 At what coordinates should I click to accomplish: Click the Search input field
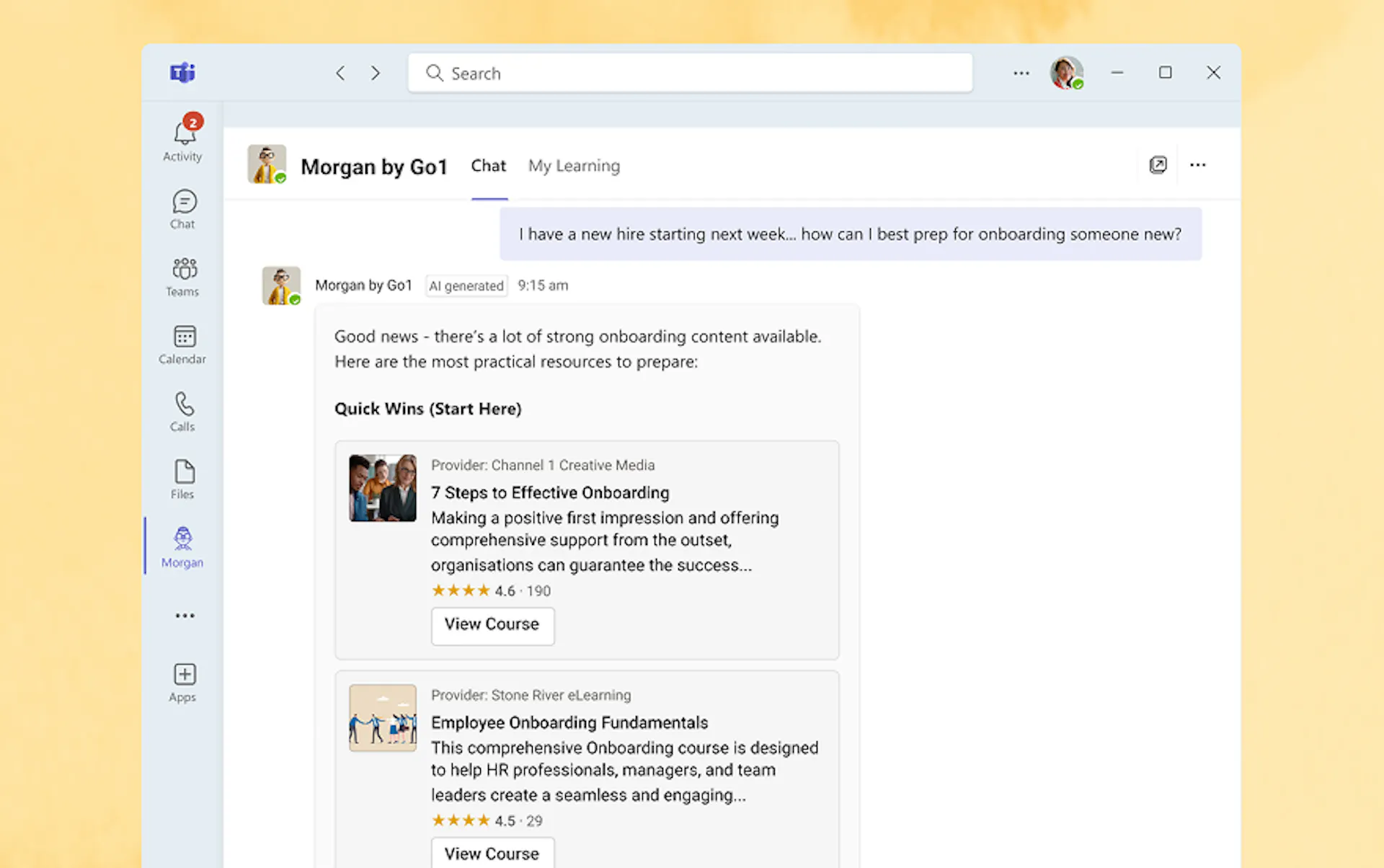(690, 73)
